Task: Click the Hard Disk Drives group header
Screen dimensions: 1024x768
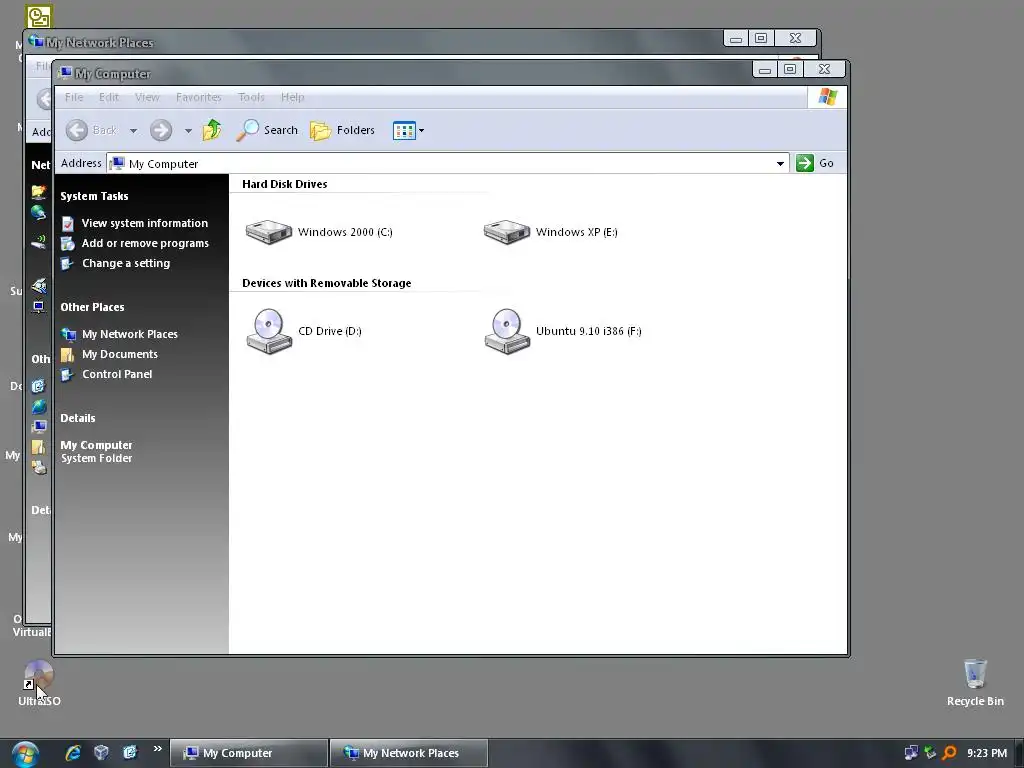Action: pos(285,184)
